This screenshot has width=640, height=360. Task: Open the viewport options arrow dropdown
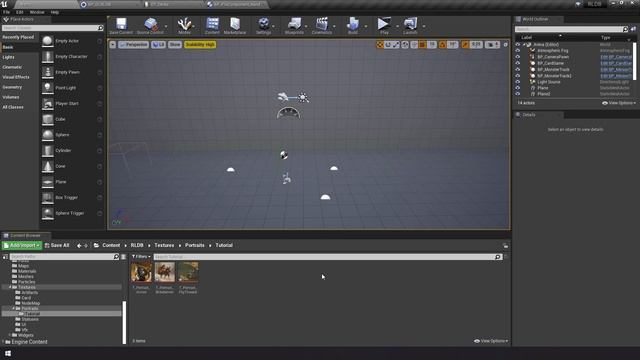[x=113, y=44]
